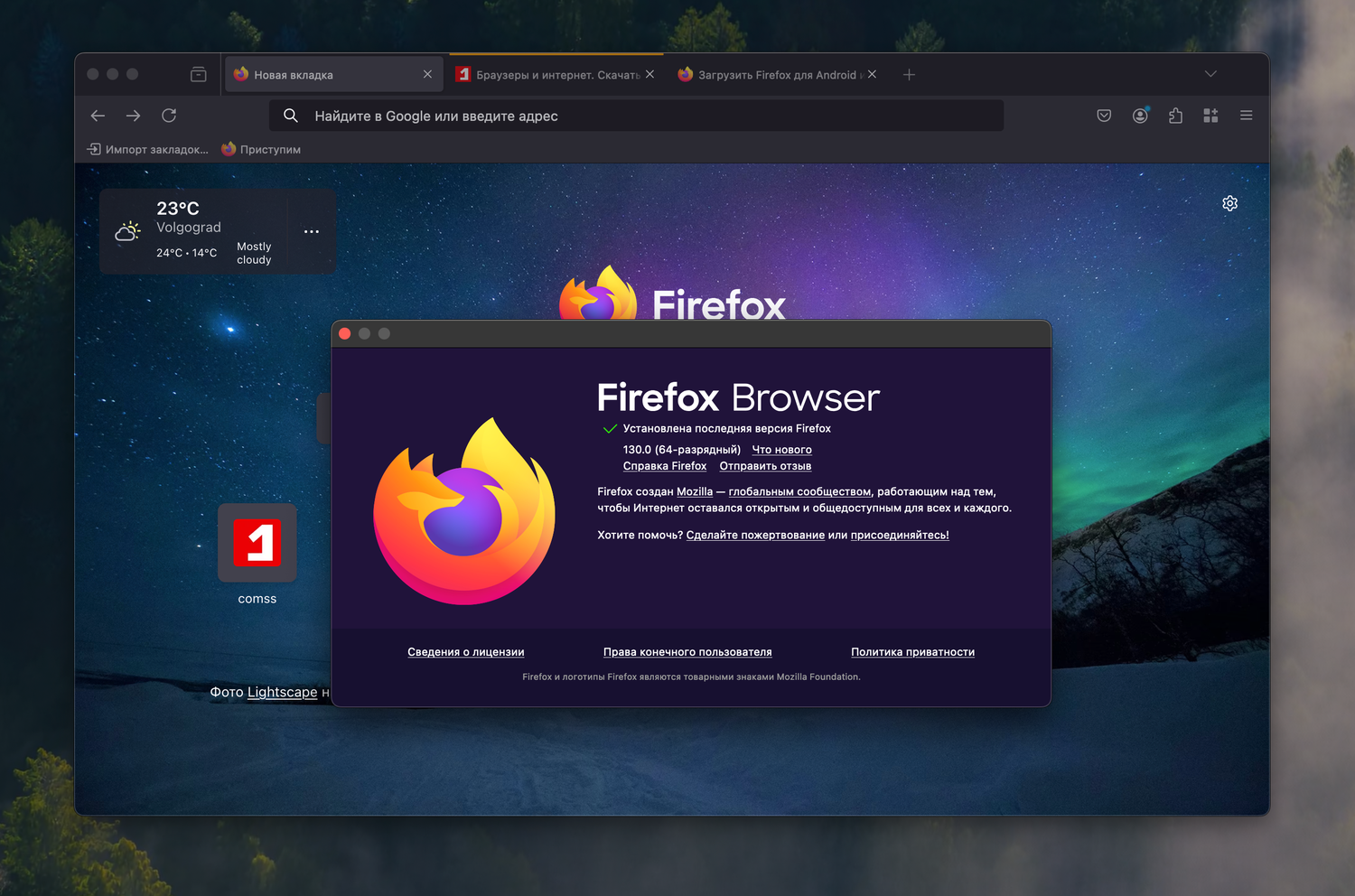Click the 23°C temperature reading
1355x896 pixels.
178,209
